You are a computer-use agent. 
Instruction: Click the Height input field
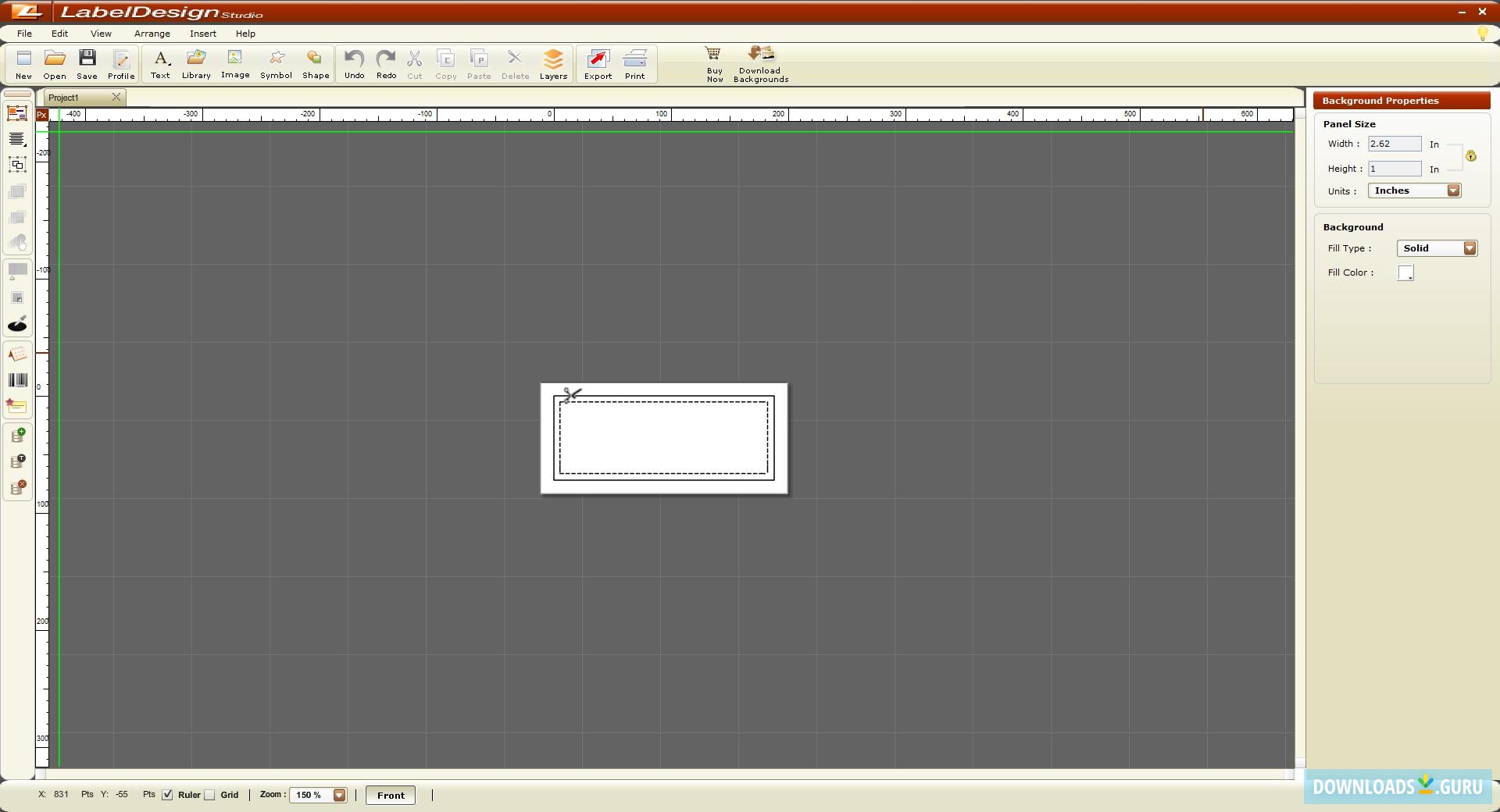click(x=1395, y=169)
